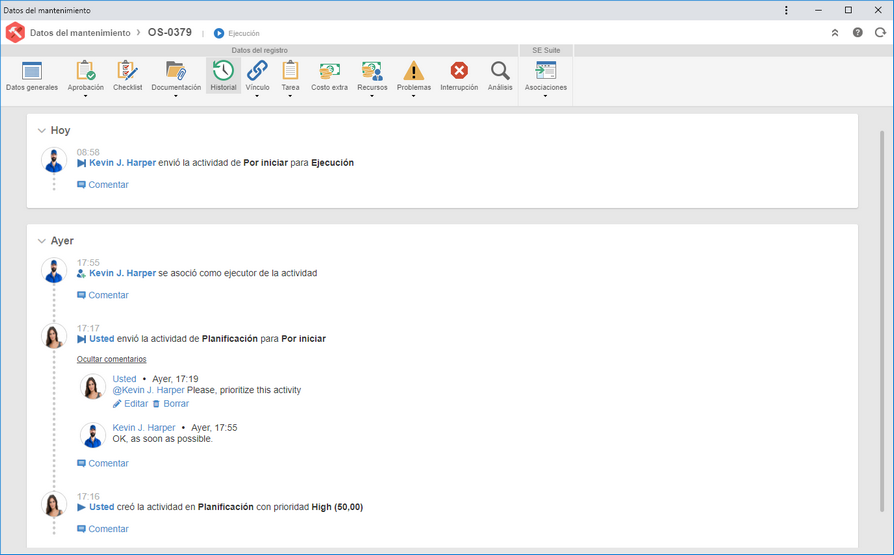Click the avatar at 17:16 creation entry
The image size is (894, 555).
(x=54, y=504)
